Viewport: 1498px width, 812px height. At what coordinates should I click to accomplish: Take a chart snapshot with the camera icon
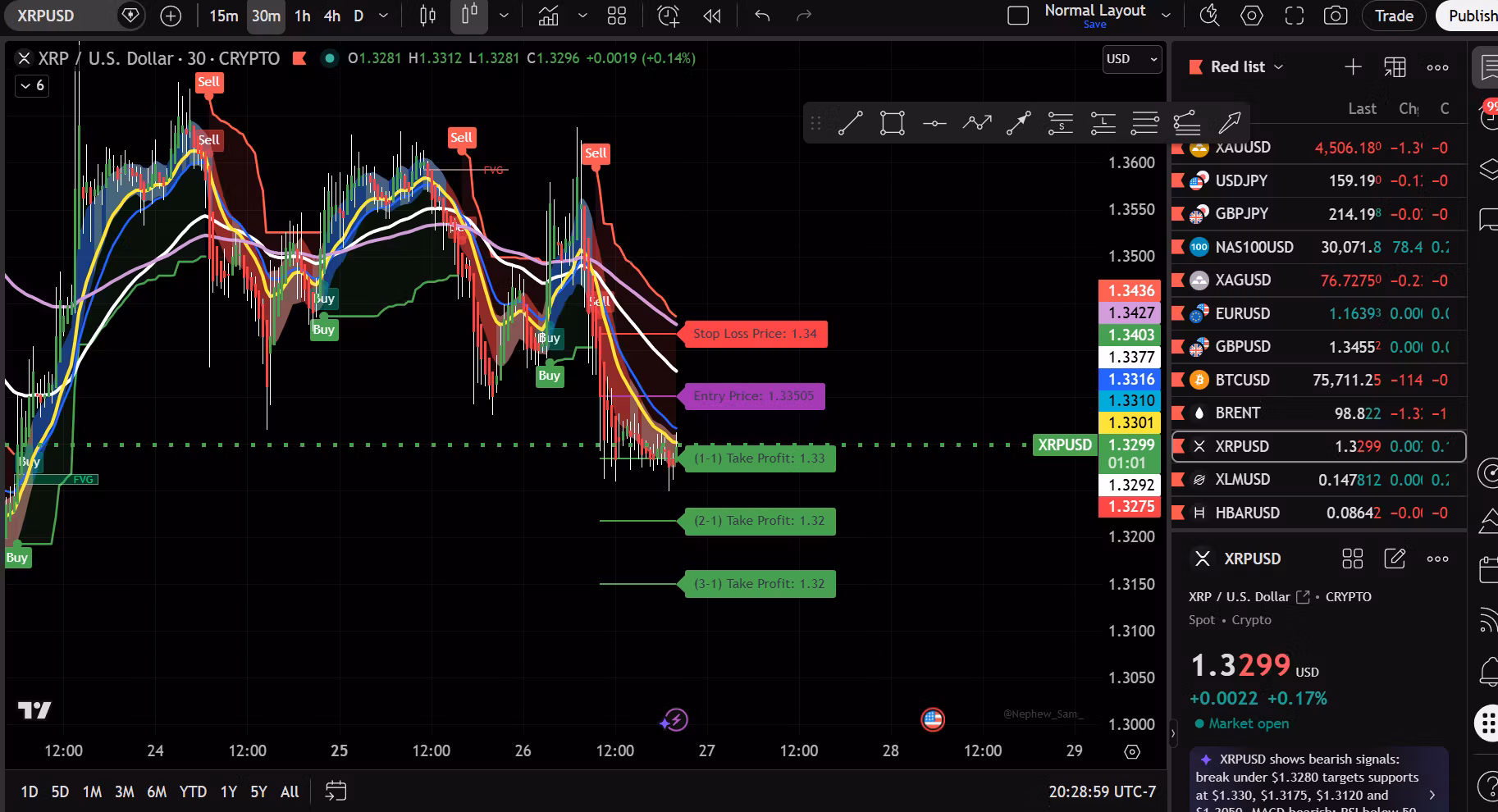coord(1336,16)
